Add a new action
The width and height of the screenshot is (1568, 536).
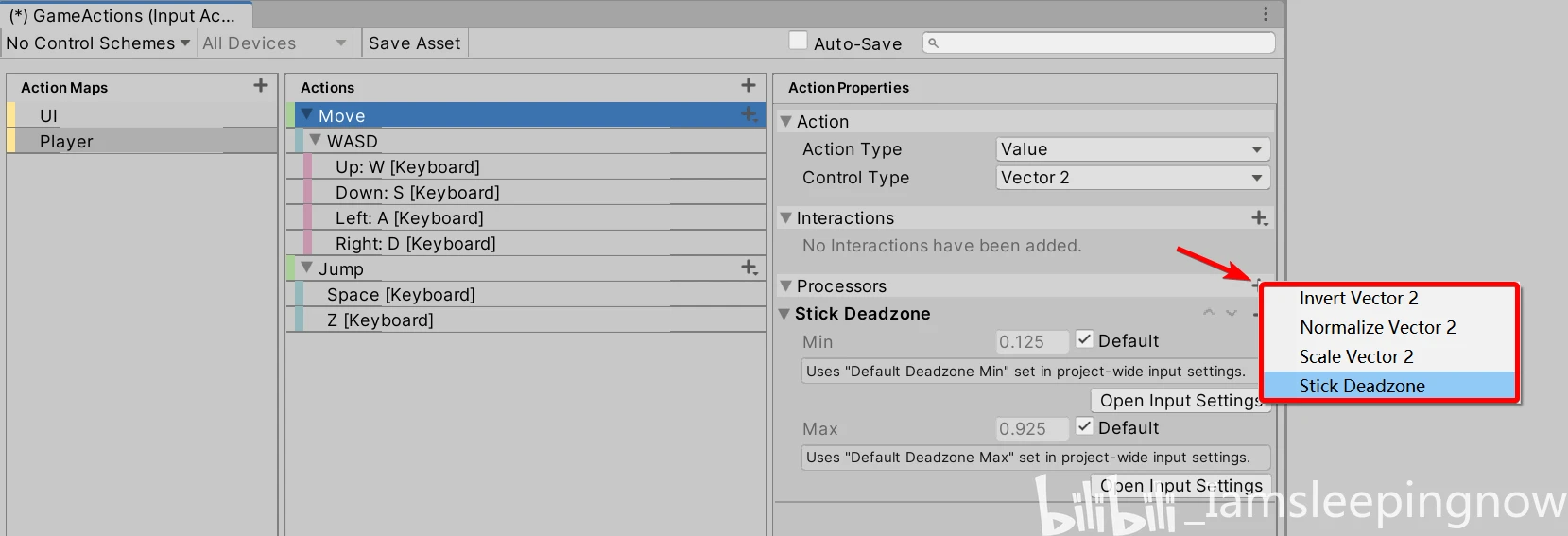749,86
